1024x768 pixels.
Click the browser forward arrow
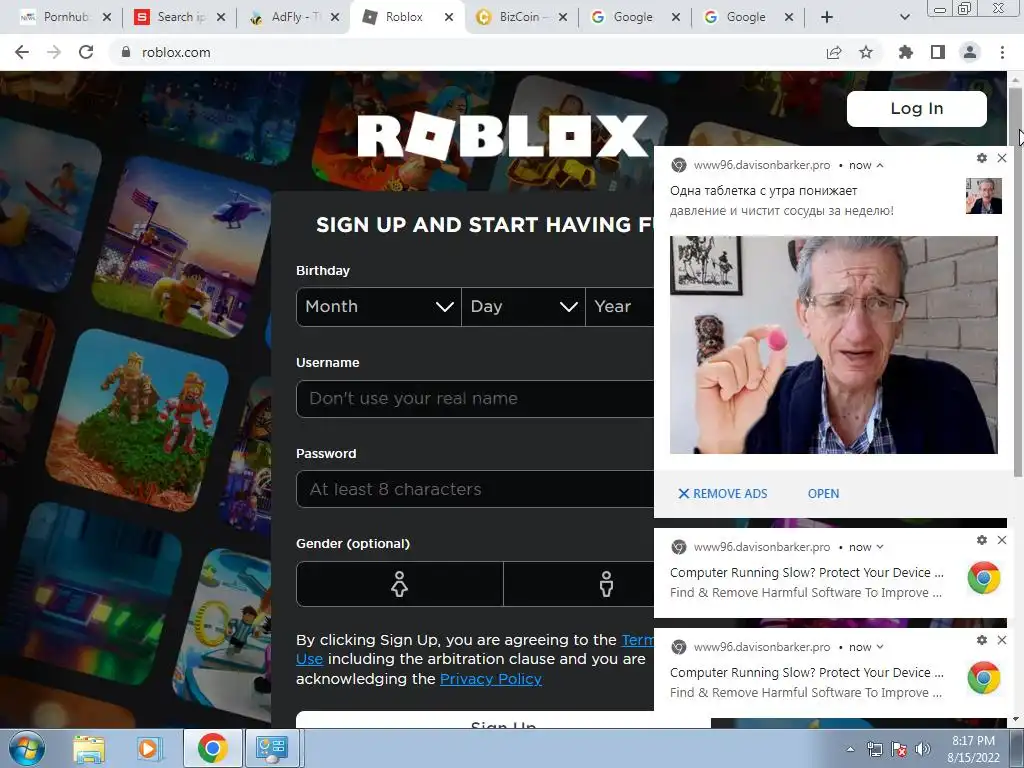click(54, 52)
